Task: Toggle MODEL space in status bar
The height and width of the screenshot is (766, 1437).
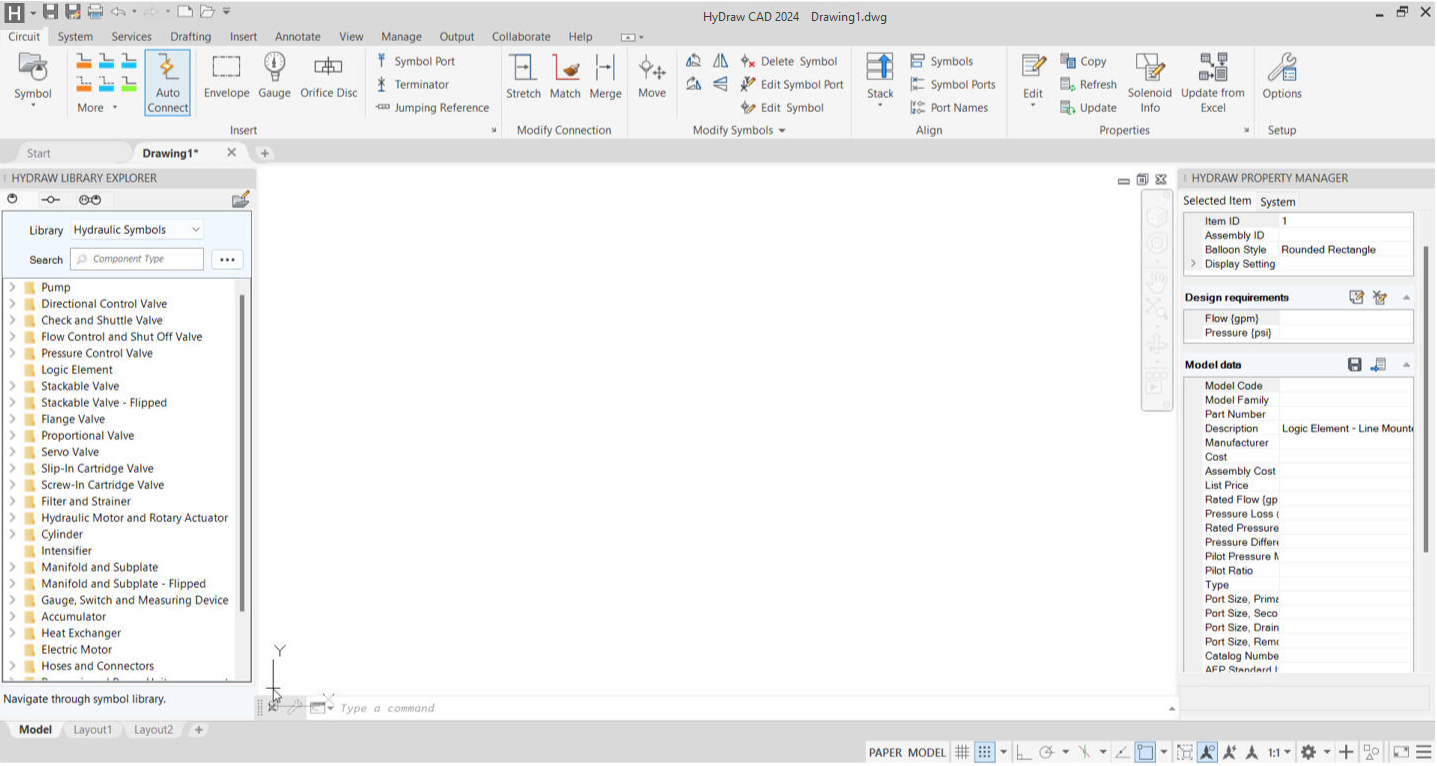Action: tap(927, 753)
